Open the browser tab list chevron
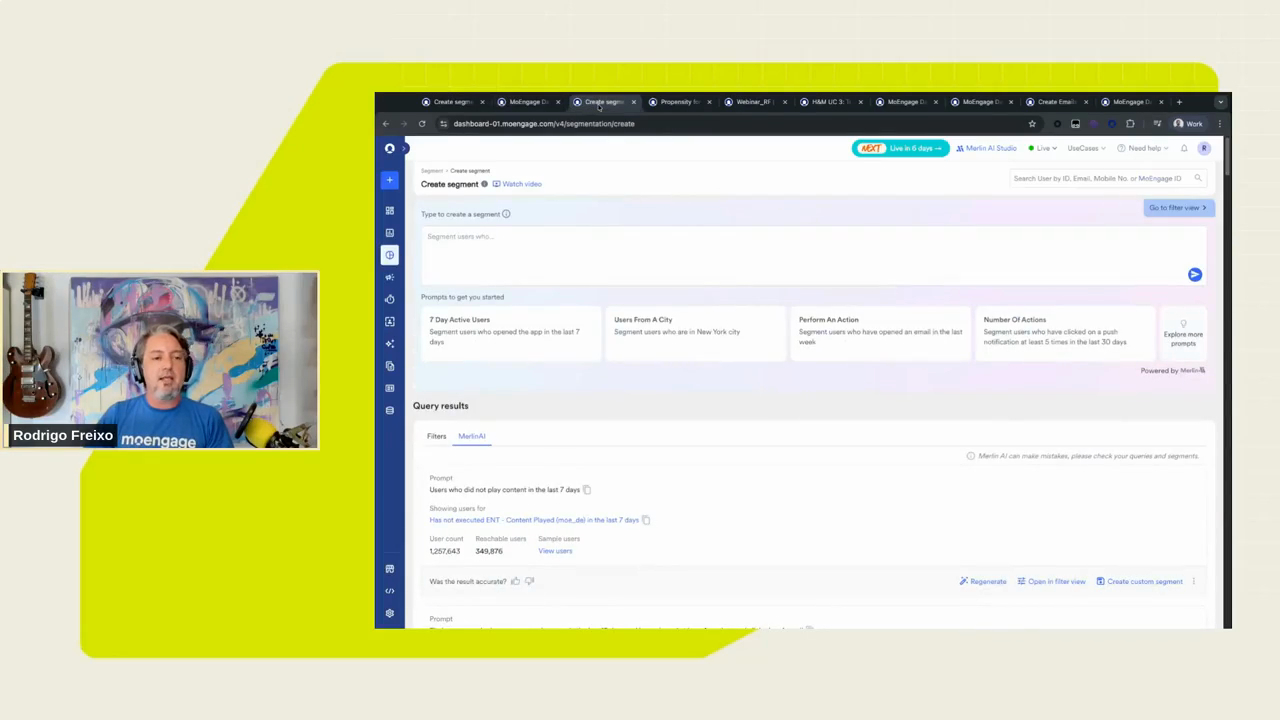The height and width of the screenshot is (720, 1280). (x=1220, y=102)
